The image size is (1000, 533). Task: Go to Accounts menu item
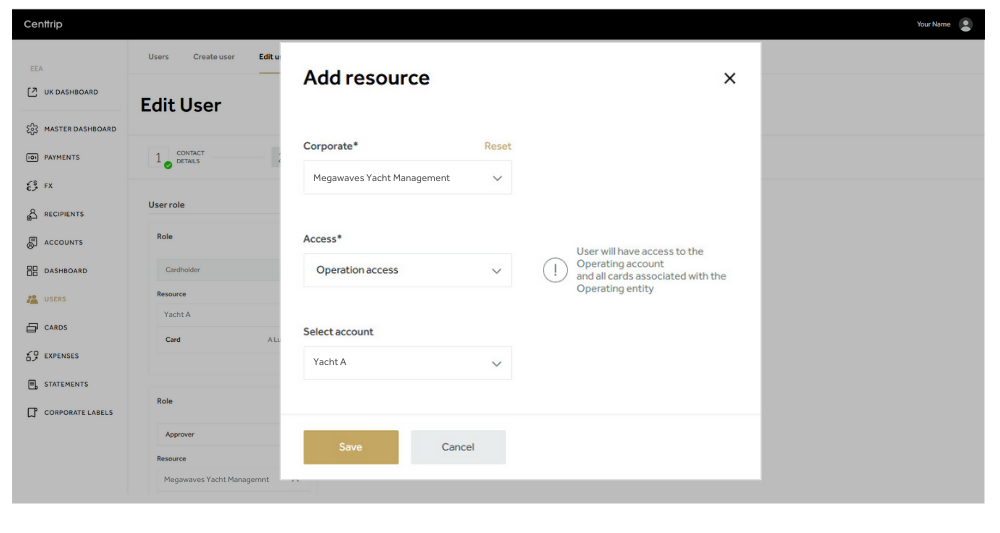[63, 243]
